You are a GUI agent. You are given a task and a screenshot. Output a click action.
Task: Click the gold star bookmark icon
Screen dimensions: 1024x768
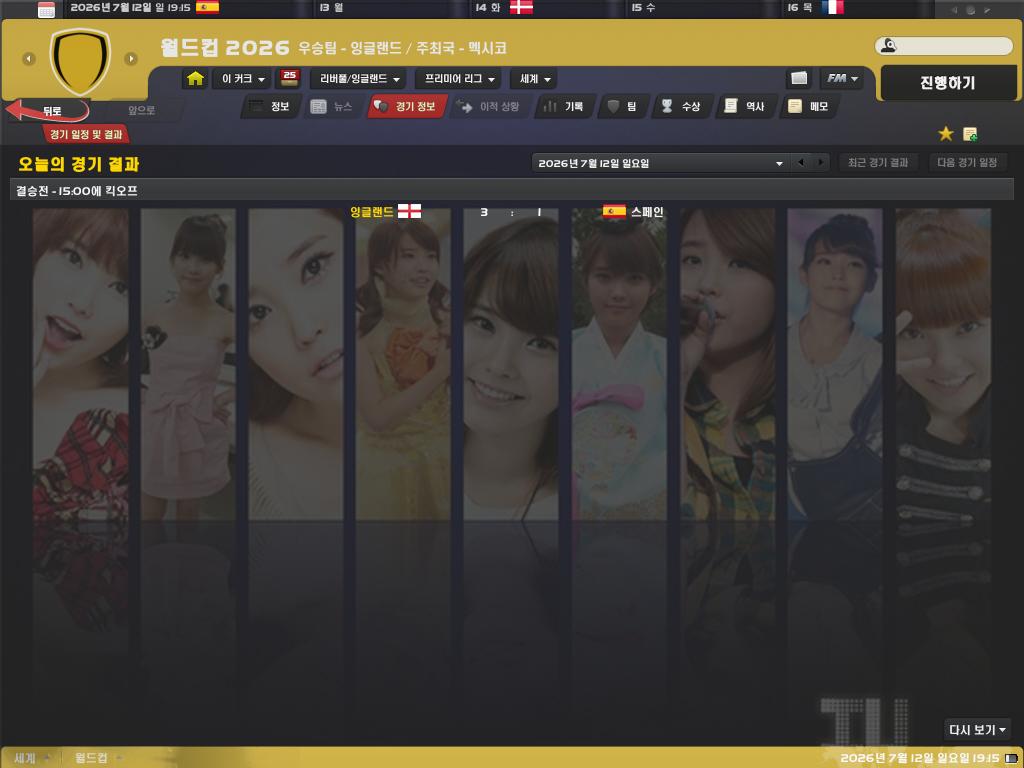coord(945,134)
